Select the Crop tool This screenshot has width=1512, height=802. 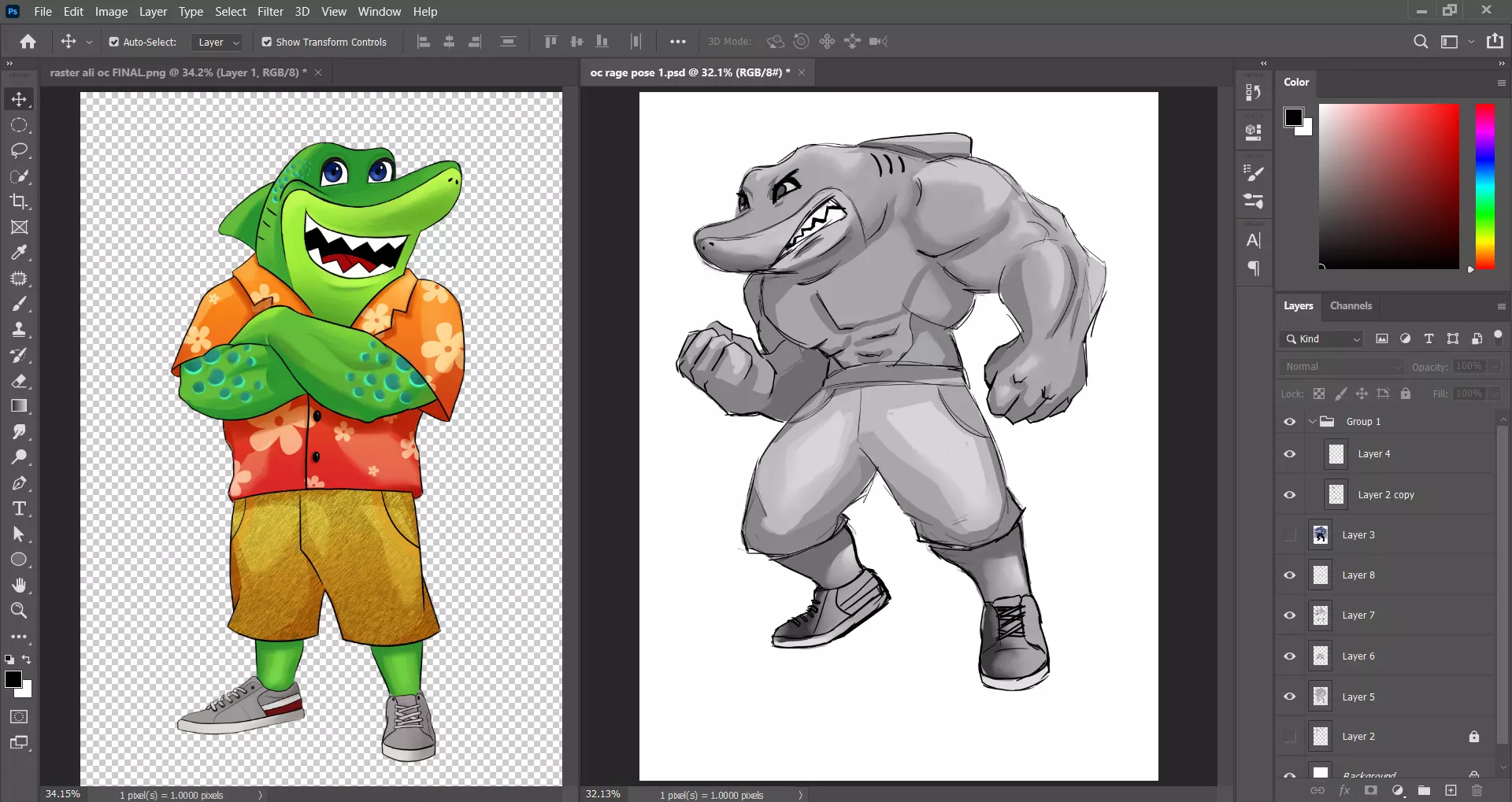click(20, 201)
